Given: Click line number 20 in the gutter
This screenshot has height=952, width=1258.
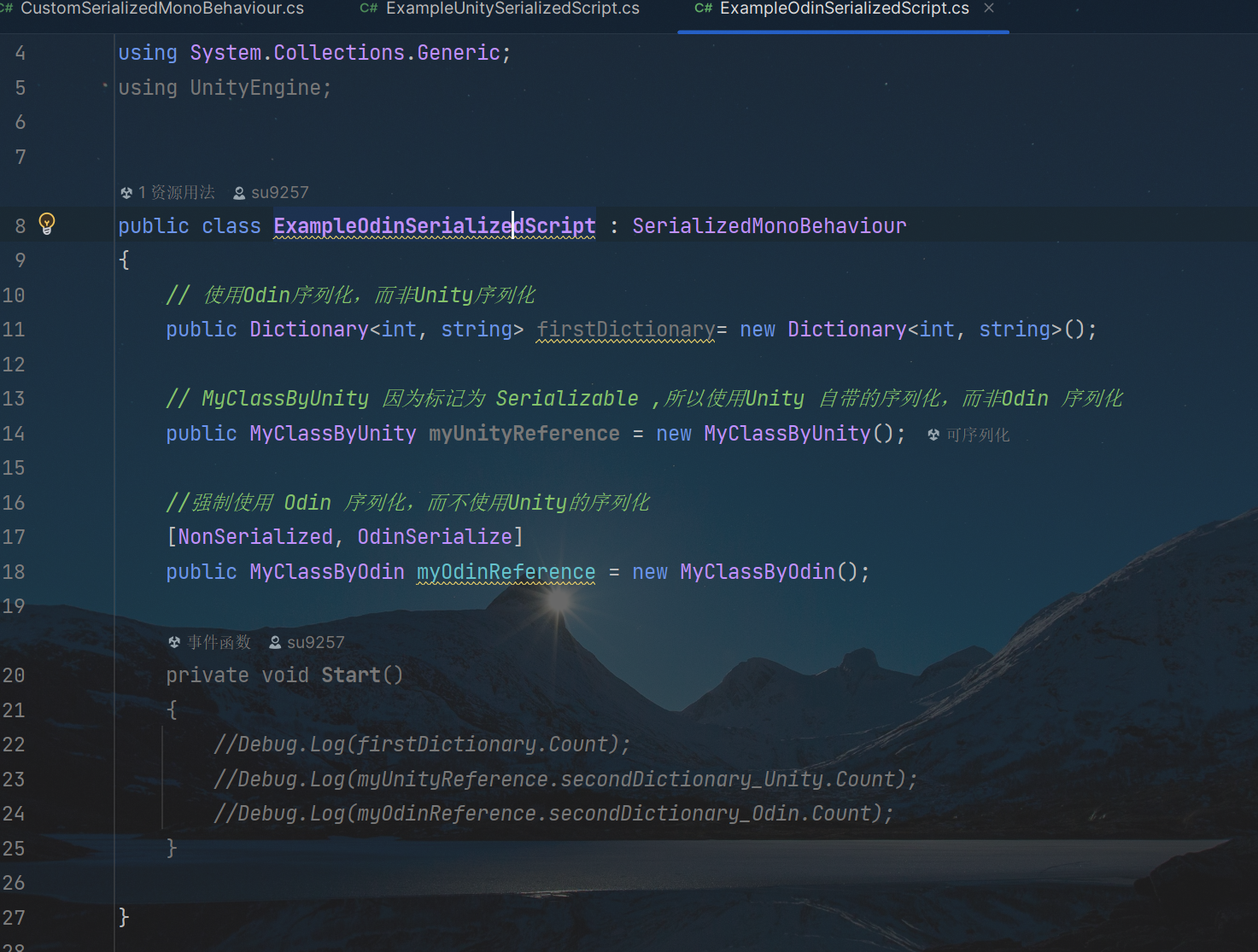Looking at the screenshot, I should click(x=14, y=675).
